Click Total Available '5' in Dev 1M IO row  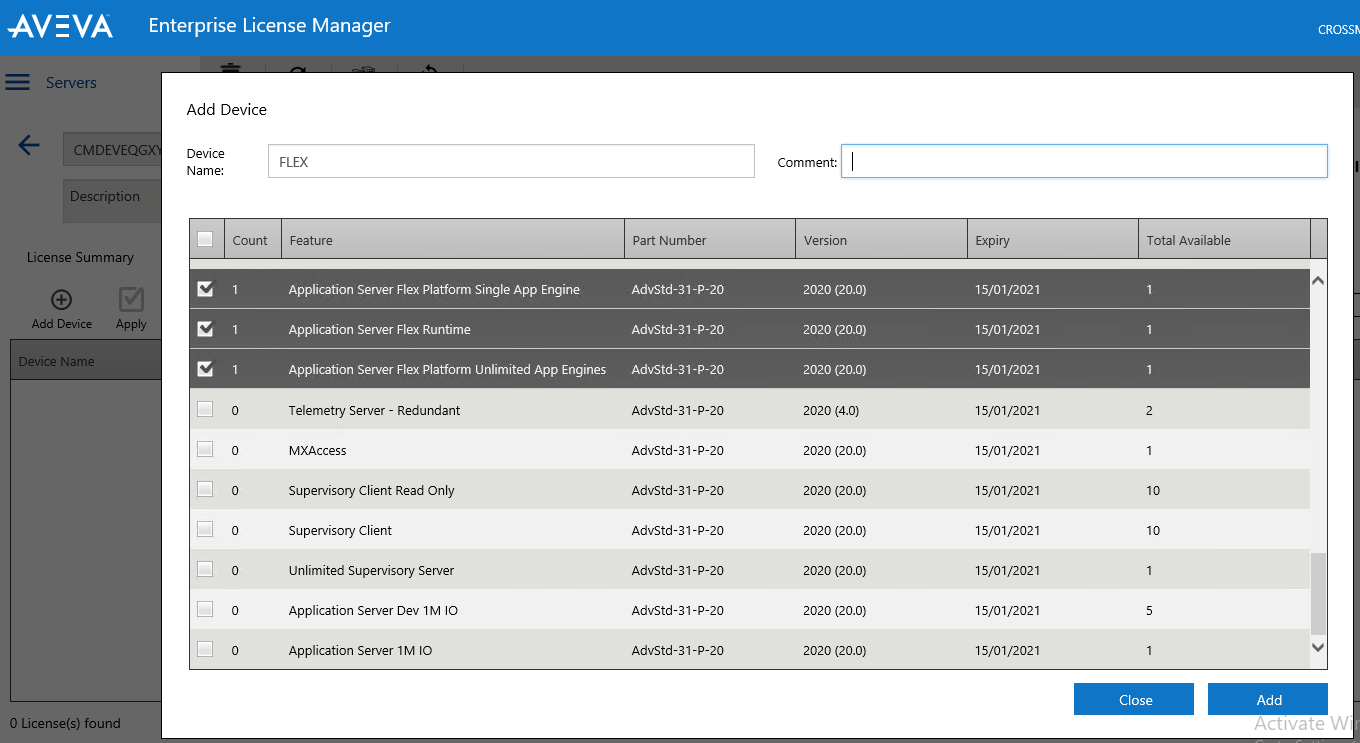pos(1150,610)
